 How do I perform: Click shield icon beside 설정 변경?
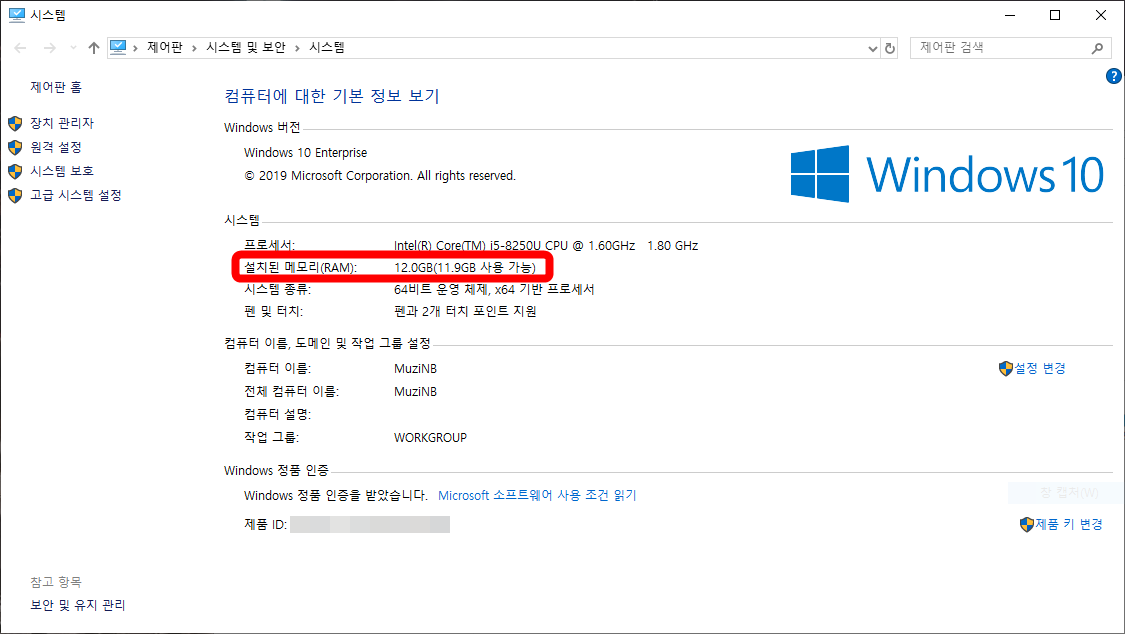coord(1006,369)
